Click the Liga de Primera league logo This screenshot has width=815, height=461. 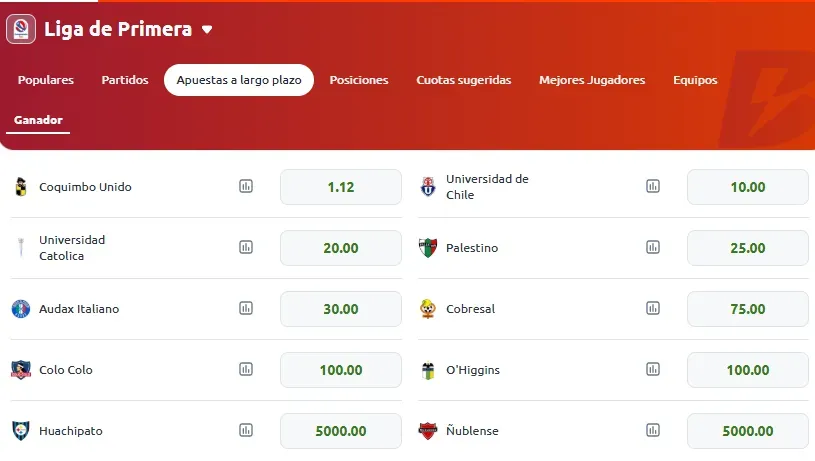[x=21, y=29]
